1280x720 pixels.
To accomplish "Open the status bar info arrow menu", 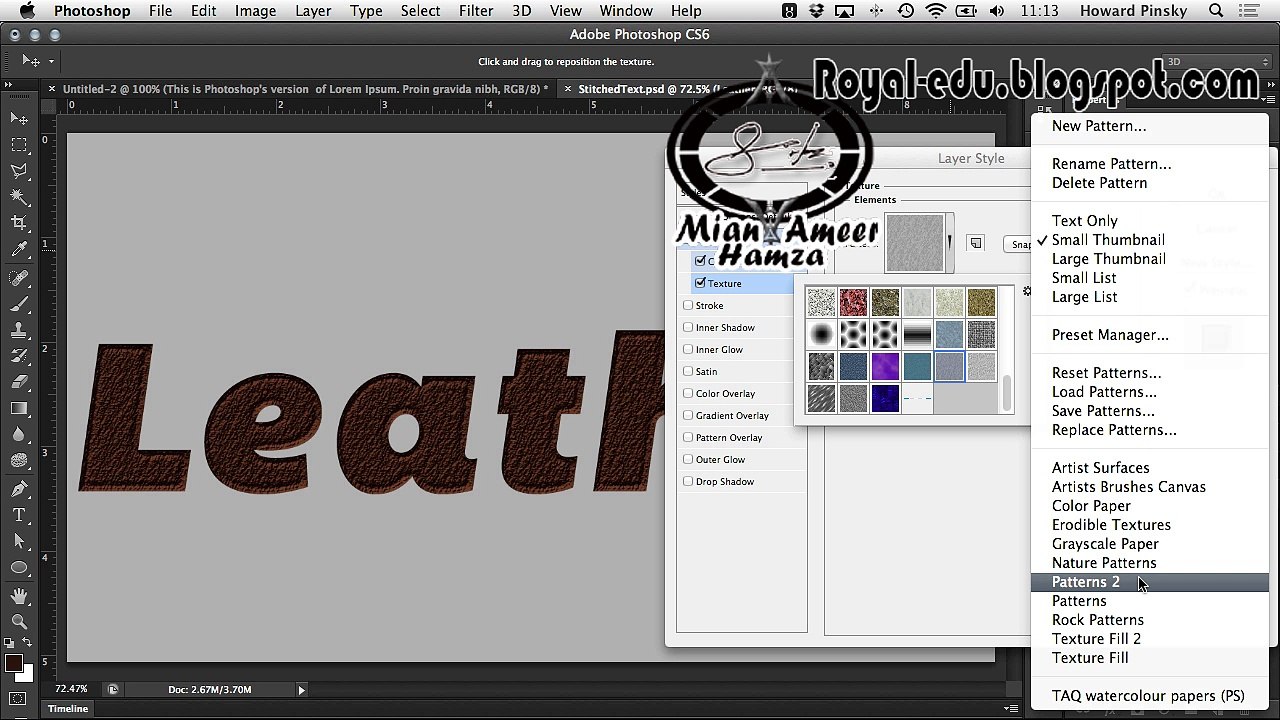I will tap(301, 690).
